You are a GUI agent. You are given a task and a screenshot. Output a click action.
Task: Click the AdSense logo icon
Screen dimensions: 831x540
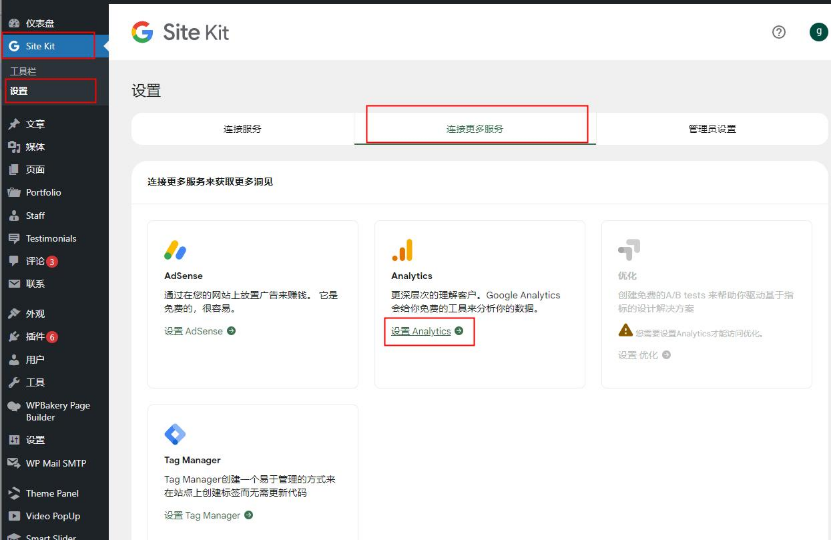(x=175, y=250)
